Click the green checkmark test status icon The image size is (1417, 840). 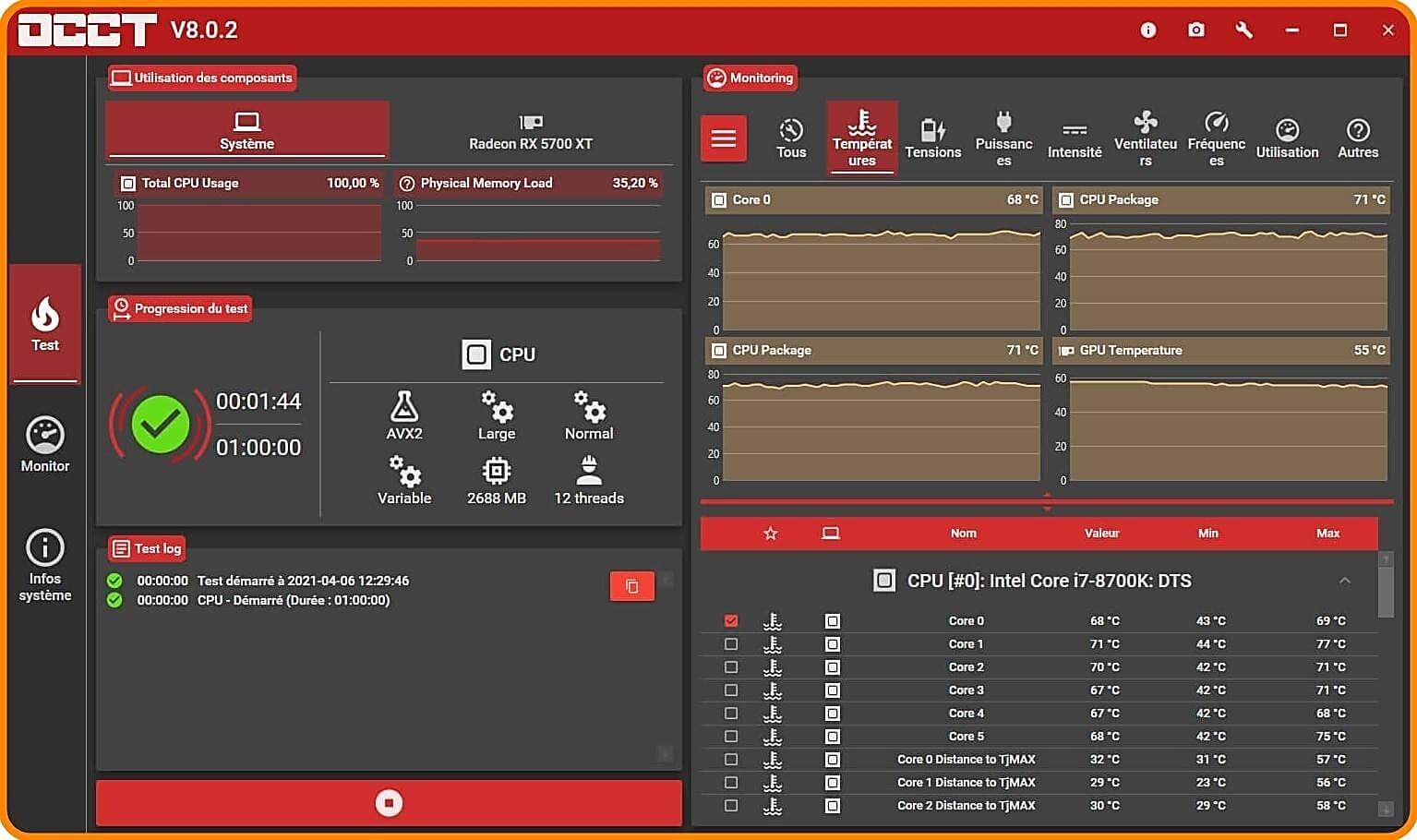(x=161, y=425)
